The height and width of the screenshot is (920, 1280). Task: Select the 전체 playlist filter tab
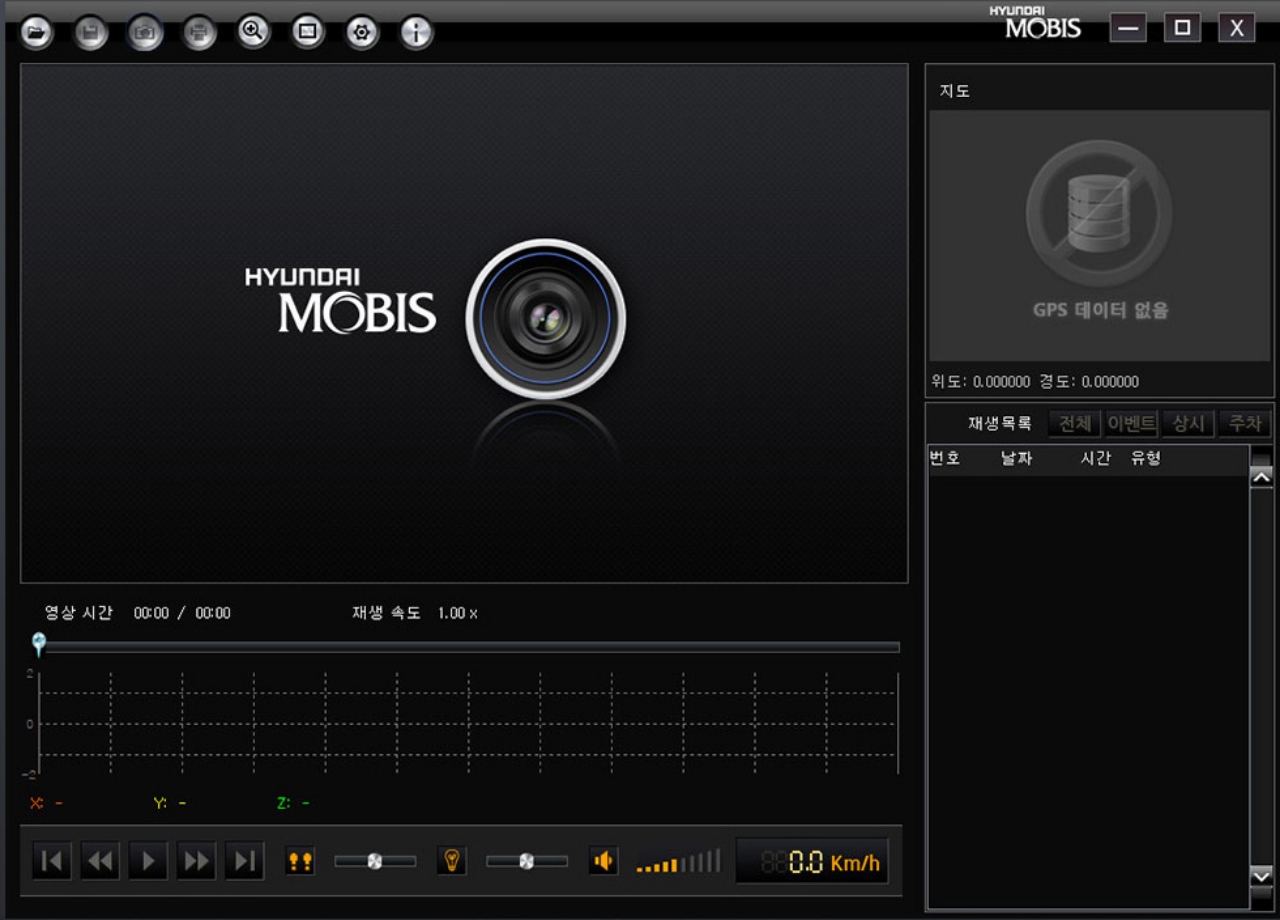(x=1075, y=423)
